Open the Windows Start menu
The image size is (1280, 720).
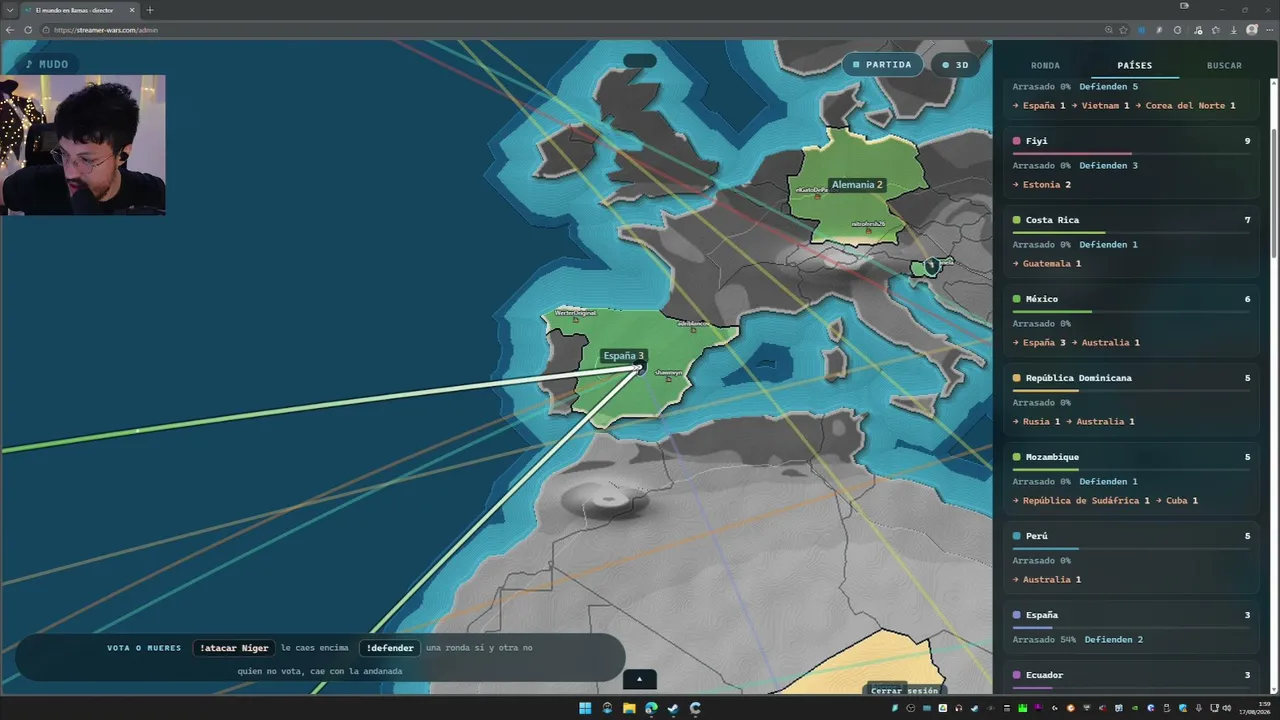(x=585, y=708)
